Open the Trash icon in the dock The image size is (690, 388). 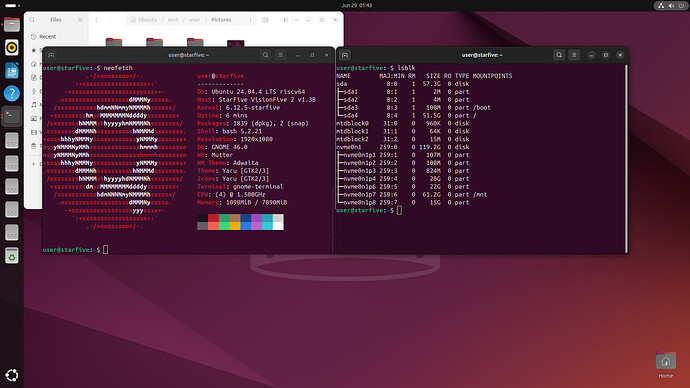[12, 256]
